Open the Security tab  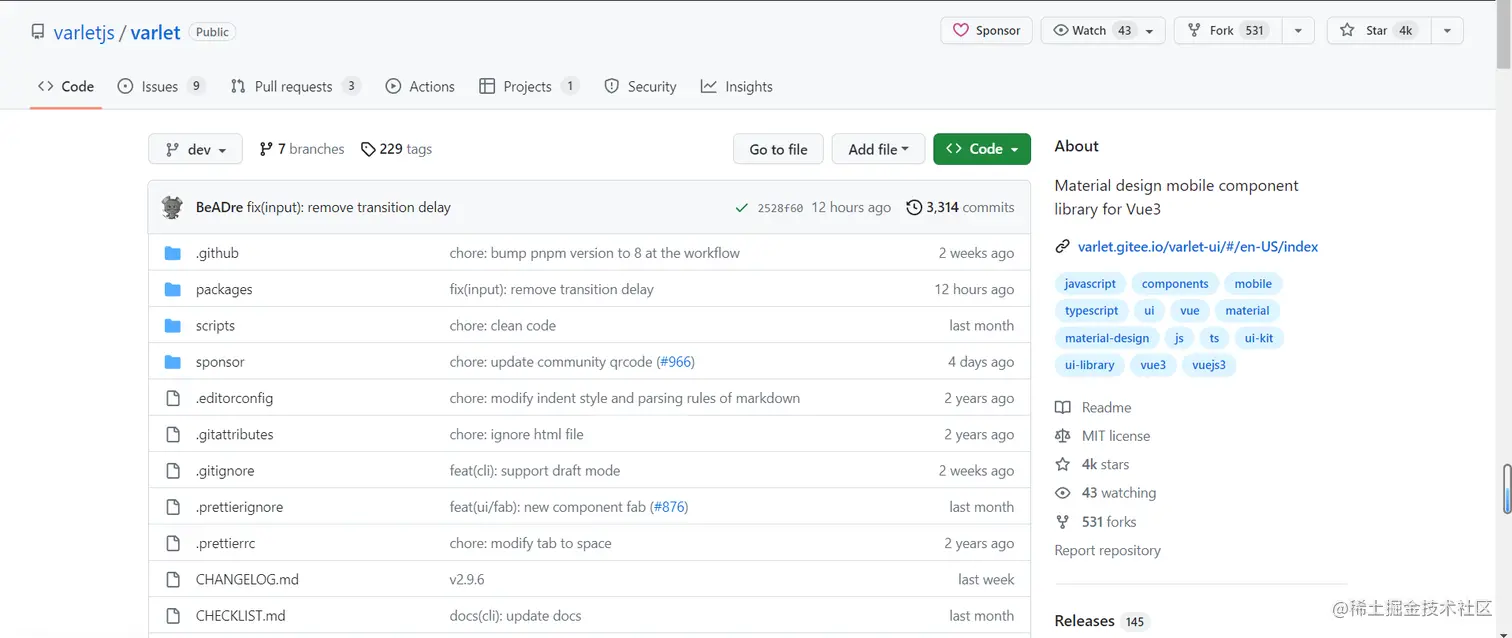tap(641, 87)
